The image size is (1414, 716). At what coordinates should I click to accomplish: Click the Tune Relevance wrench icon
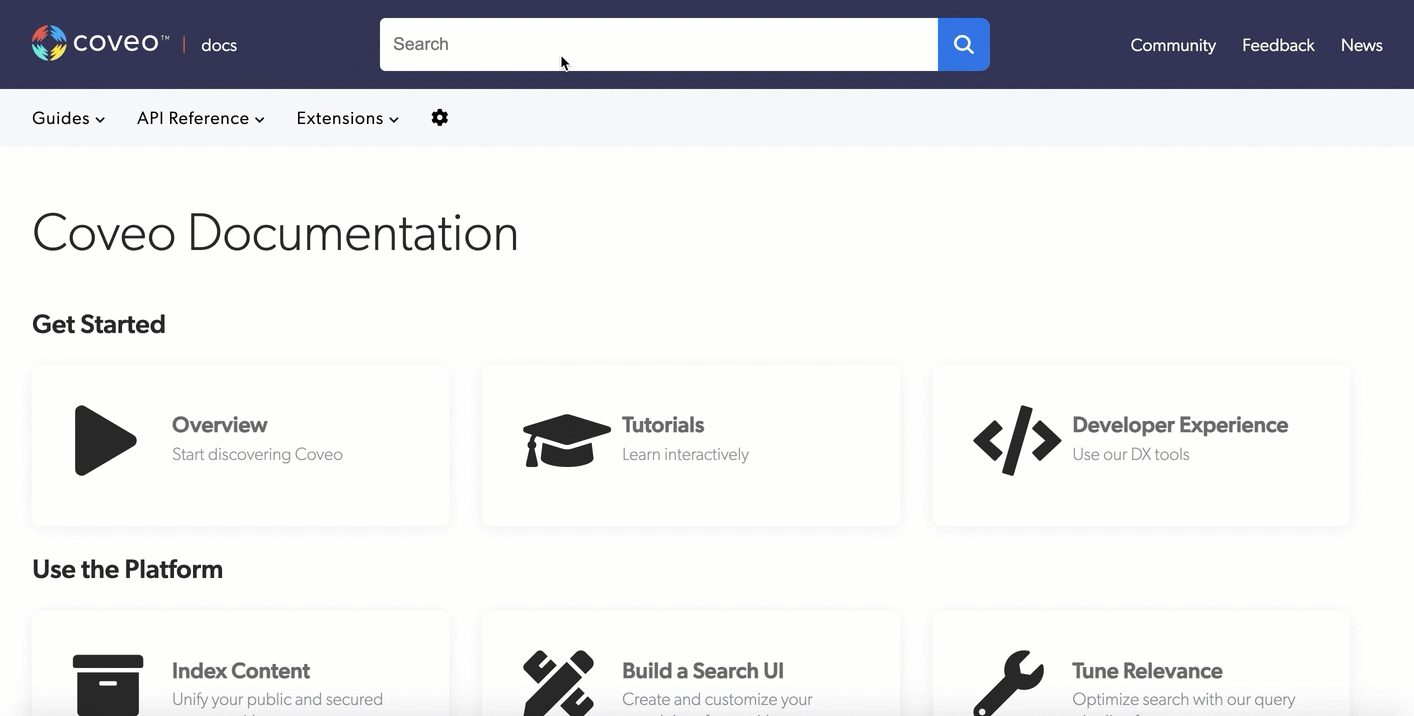click(x=1009, y=683)
